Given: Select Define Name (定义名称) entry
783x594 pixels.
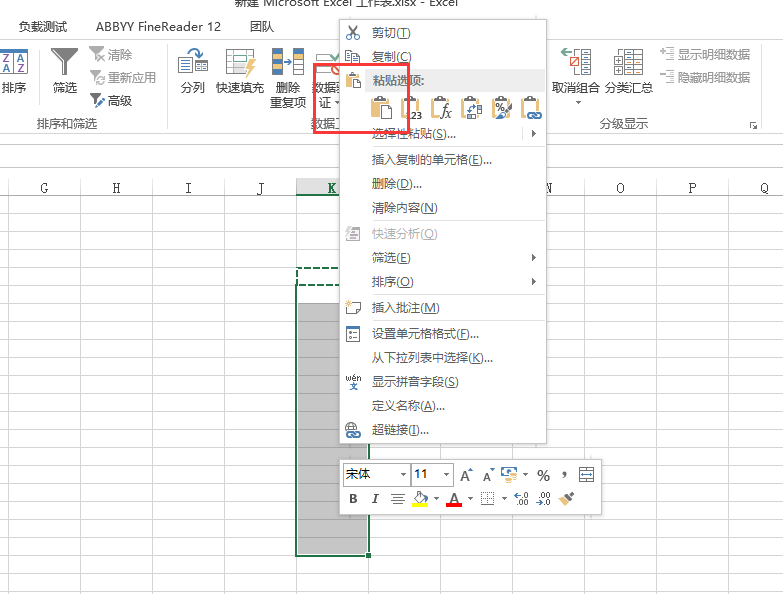Looking at the screenshot, I should tap(443, 406).
